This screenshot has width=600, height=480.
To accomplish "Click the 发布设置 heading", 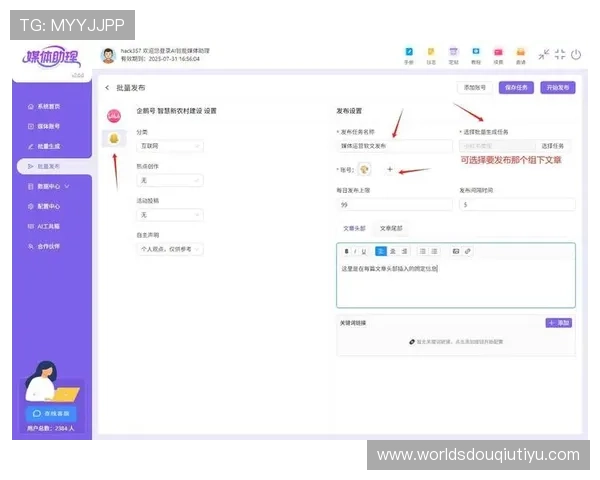I will point(349,111).
